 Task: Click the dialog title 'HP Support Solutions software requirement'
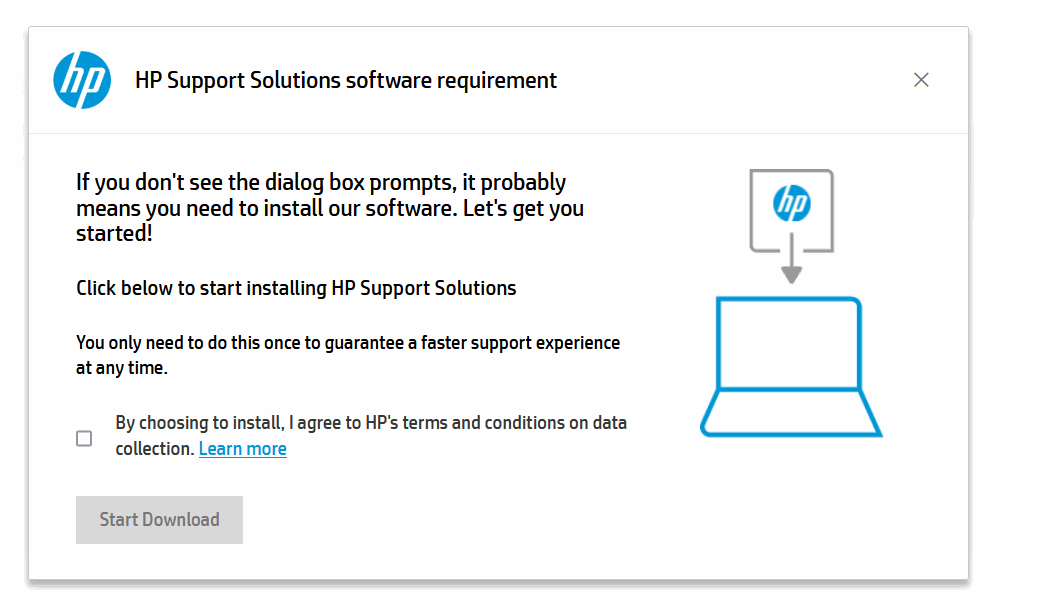[346, 80]
